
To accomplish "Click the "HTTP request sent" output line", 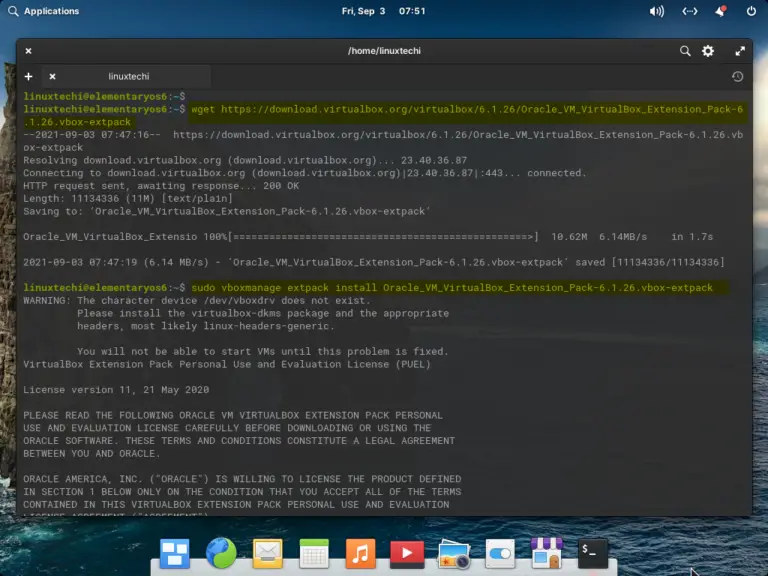I will coord(161,186).
